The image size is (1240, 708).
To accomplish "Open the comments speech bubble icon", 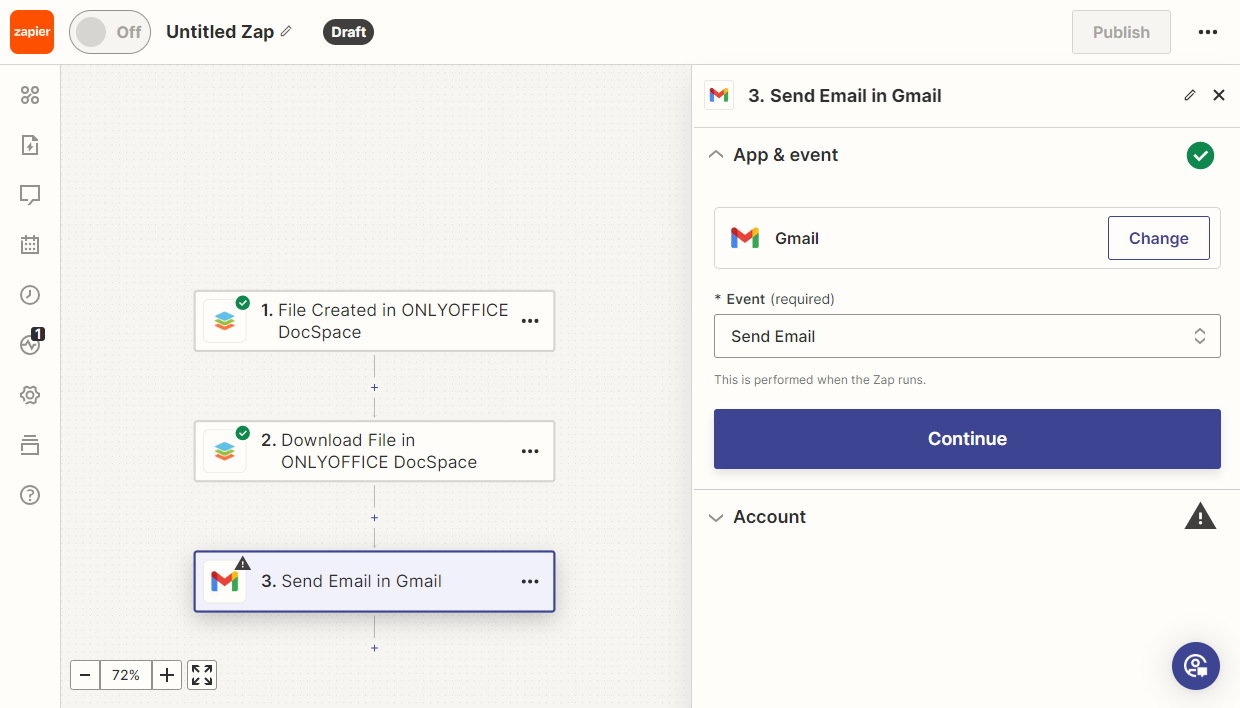I will coord(30,195).
